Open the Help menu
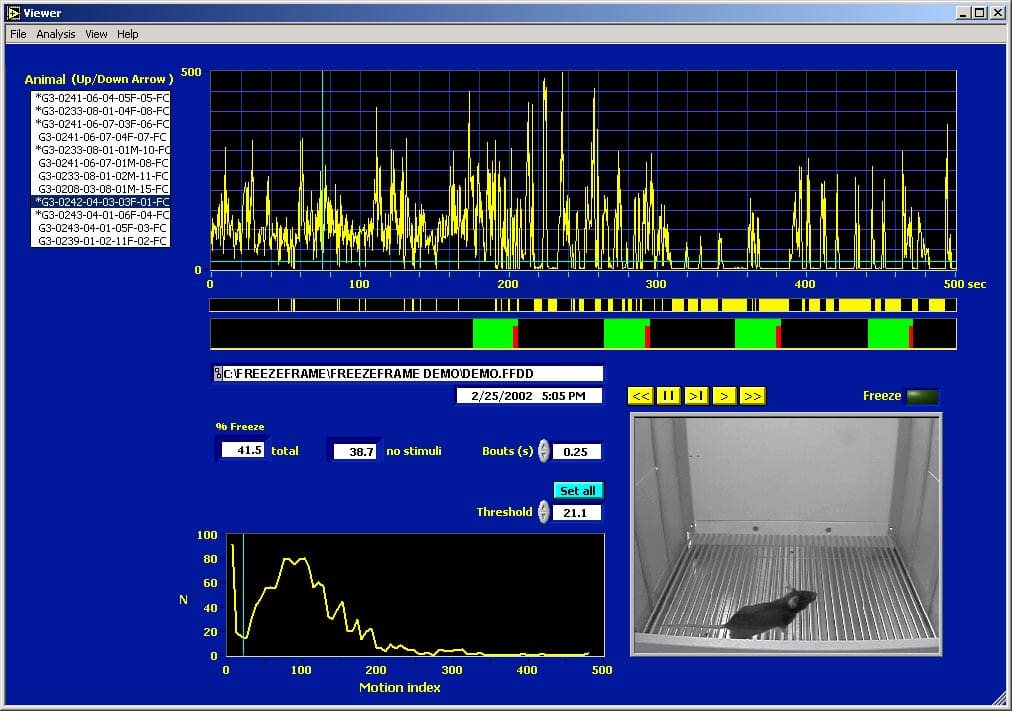Screen dimensions: 1012x711 click(x=128, y=34)
